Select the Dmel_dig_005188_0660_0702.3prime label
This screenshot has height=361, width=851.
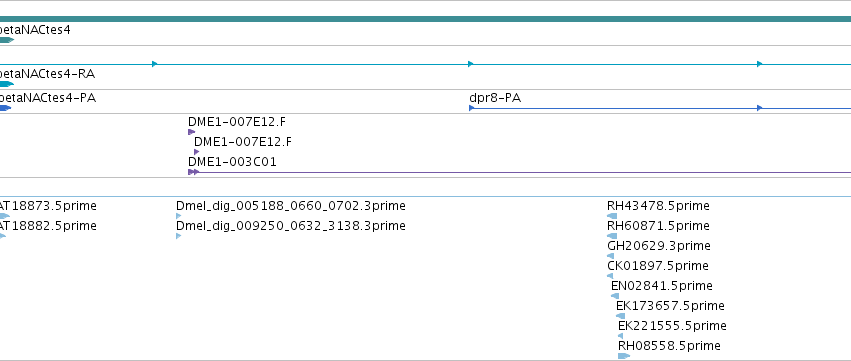click(x=291, y=206)
